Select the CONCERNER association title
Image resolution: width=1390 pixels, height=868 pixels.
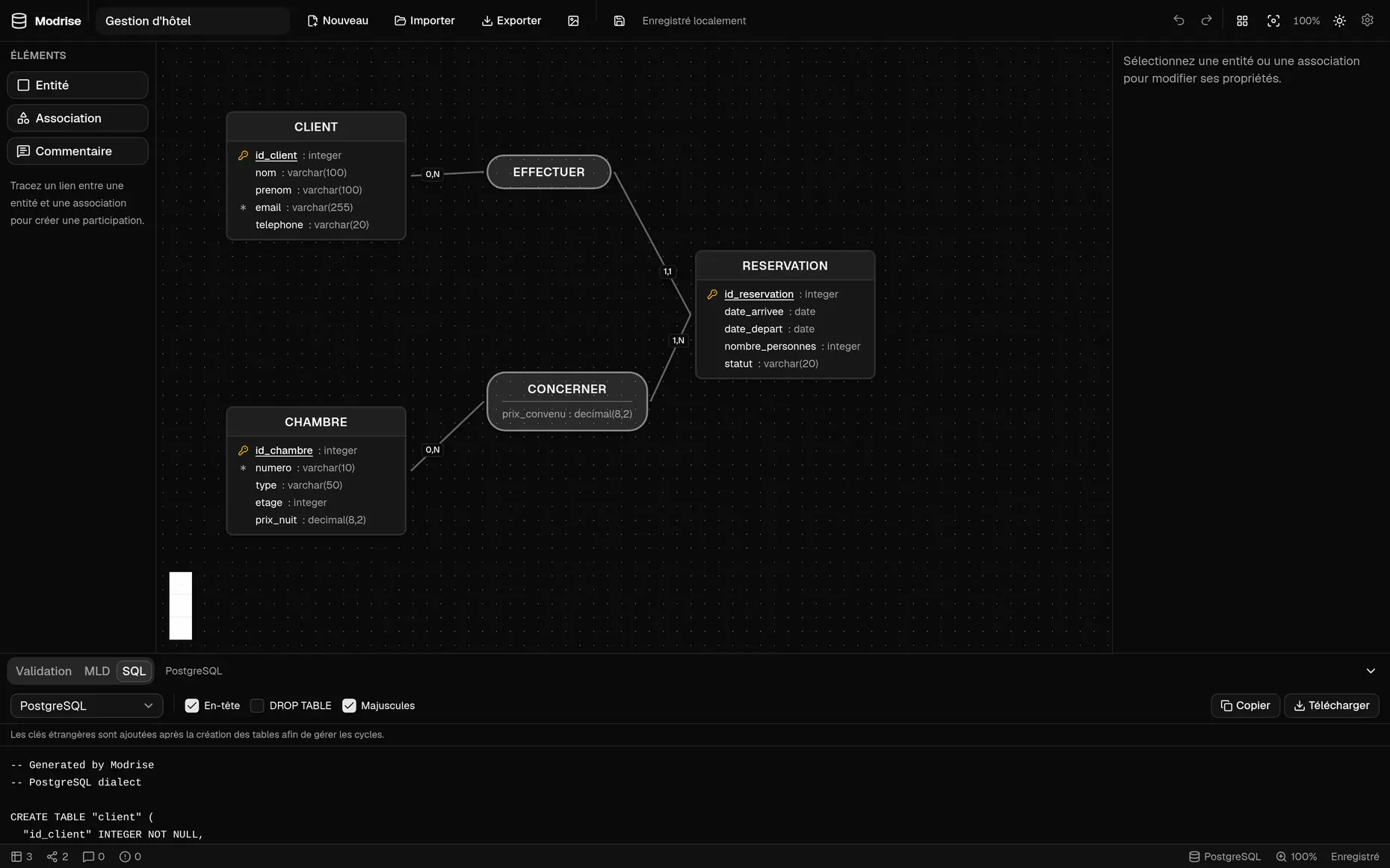click(x=566, y=389)
